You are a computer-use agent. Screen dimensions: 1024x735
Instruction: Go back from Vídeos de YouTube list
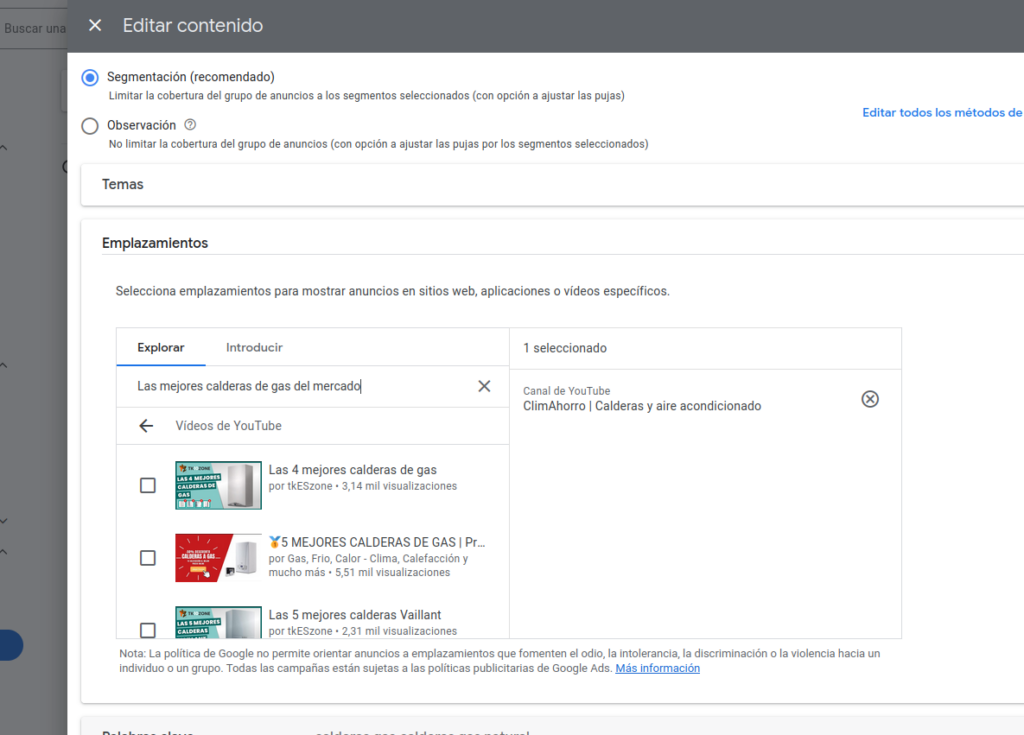tap(146, 426)
